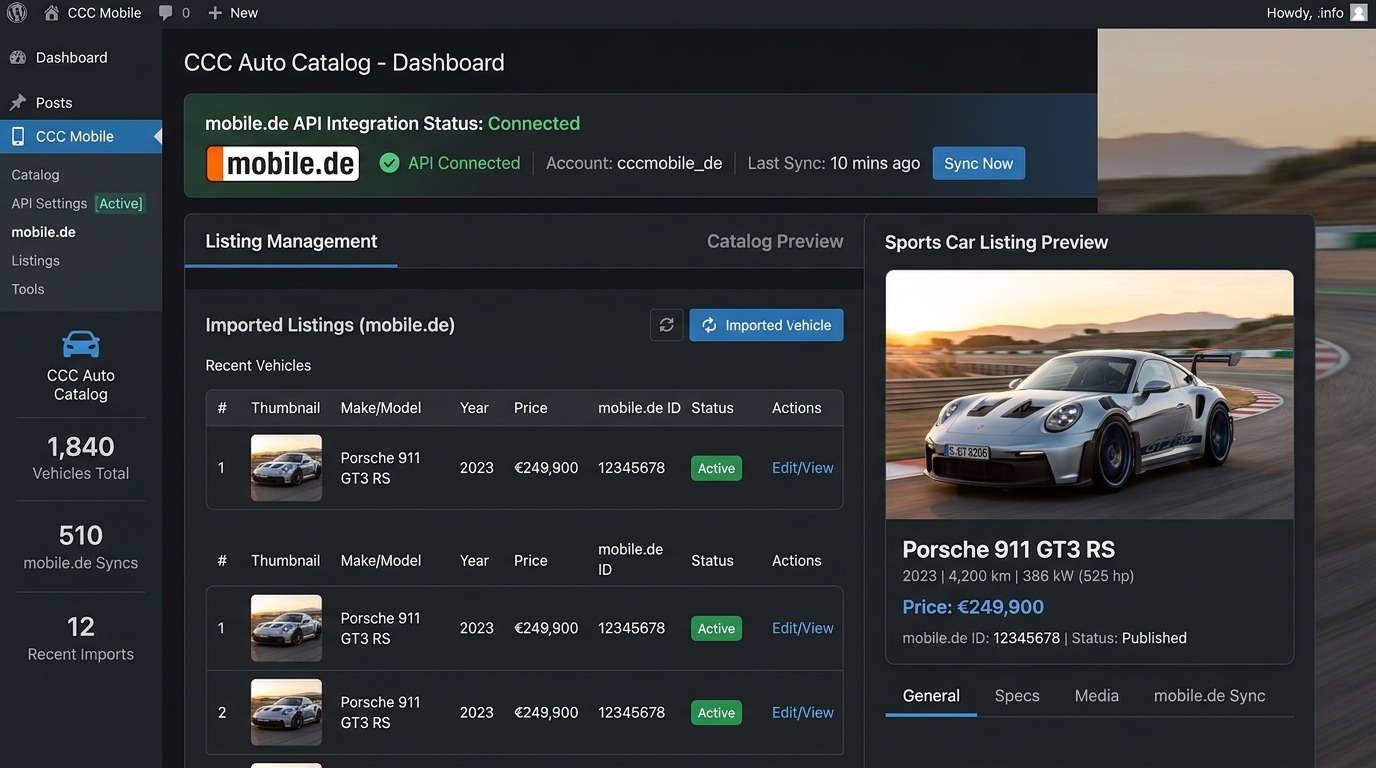Open Edit/View for row 2 listing
Image resolution: width=1376 pixels, height=768 pixels.
tap(802, 713)
